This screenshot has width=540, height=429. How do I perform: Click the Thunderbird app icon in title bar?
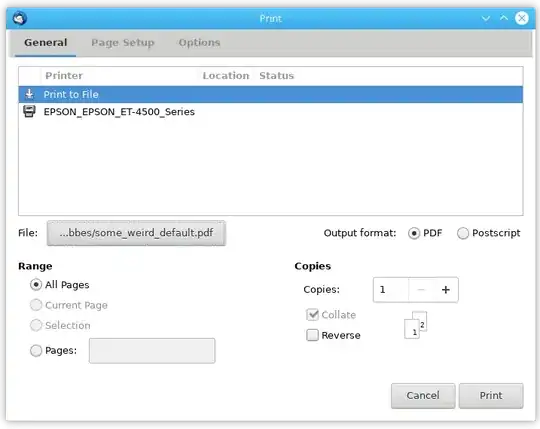point(20,18)
